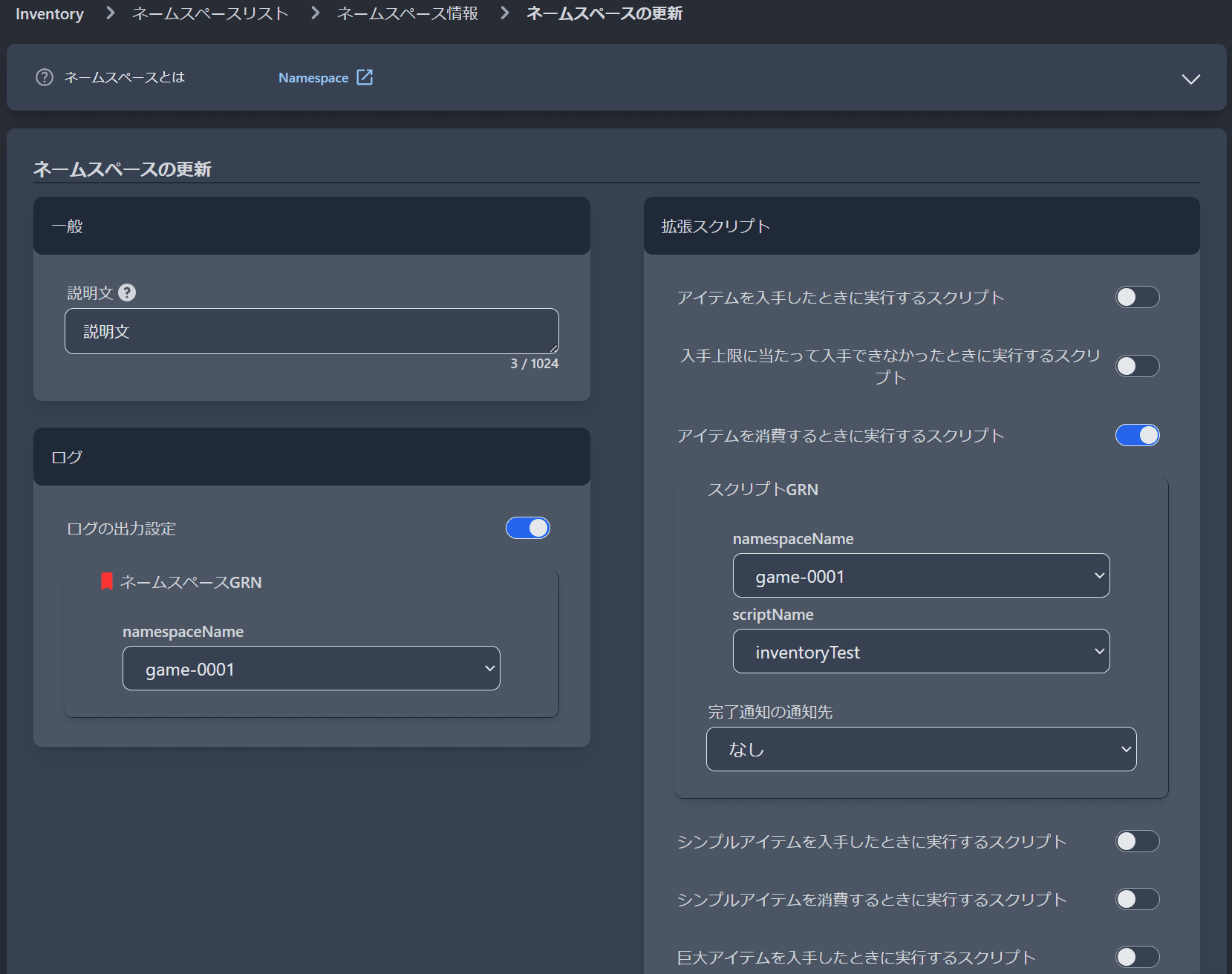Click the red bookmark icon beside ネームスペースGRN
1232x974 pixels.
pos(107,581)
